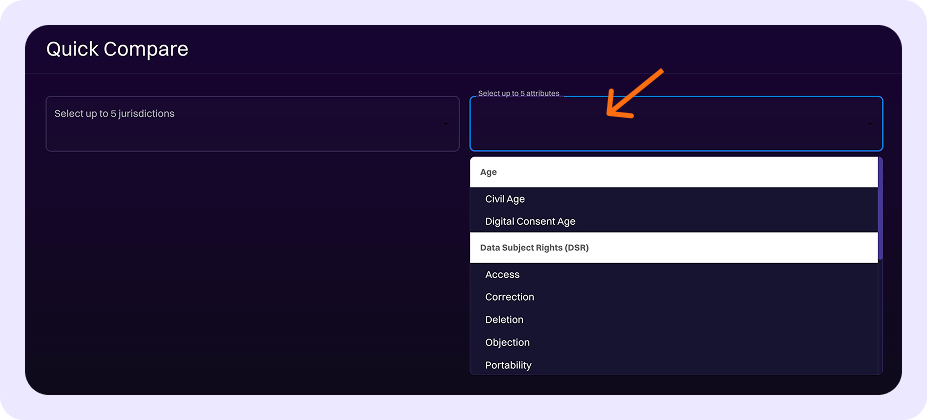This screenshot has height=420, width=927.
Task: Pick the Correction attribute
Action: [509, 297]
